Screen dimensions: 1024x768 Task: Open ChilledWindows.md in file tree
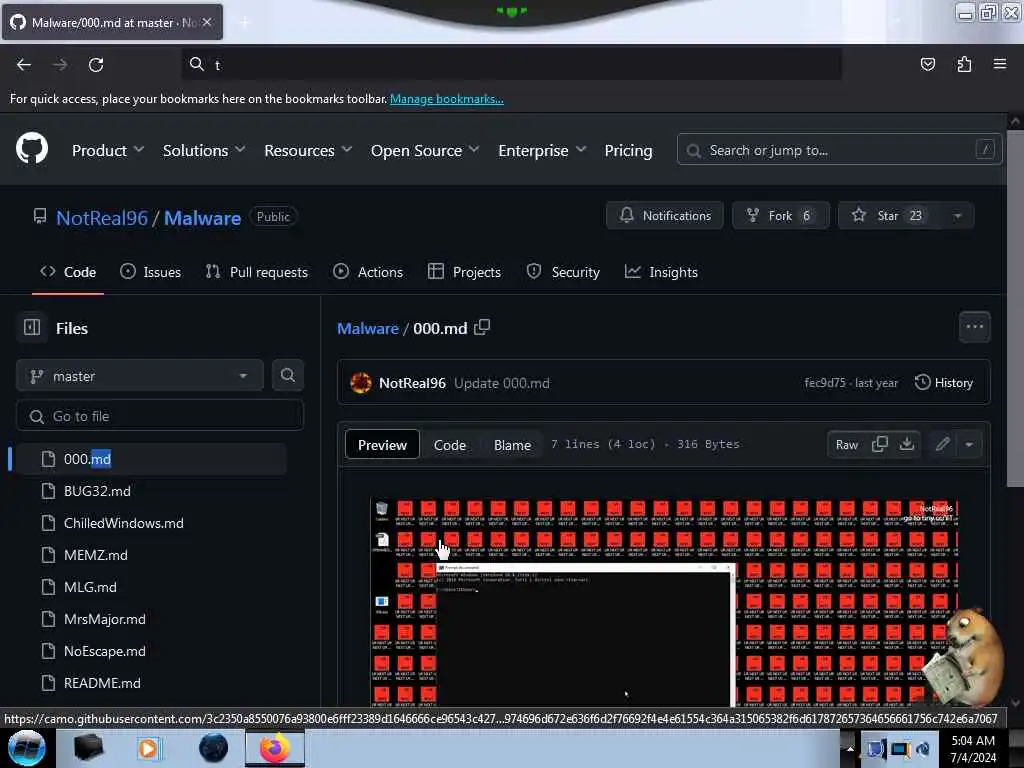123,523
